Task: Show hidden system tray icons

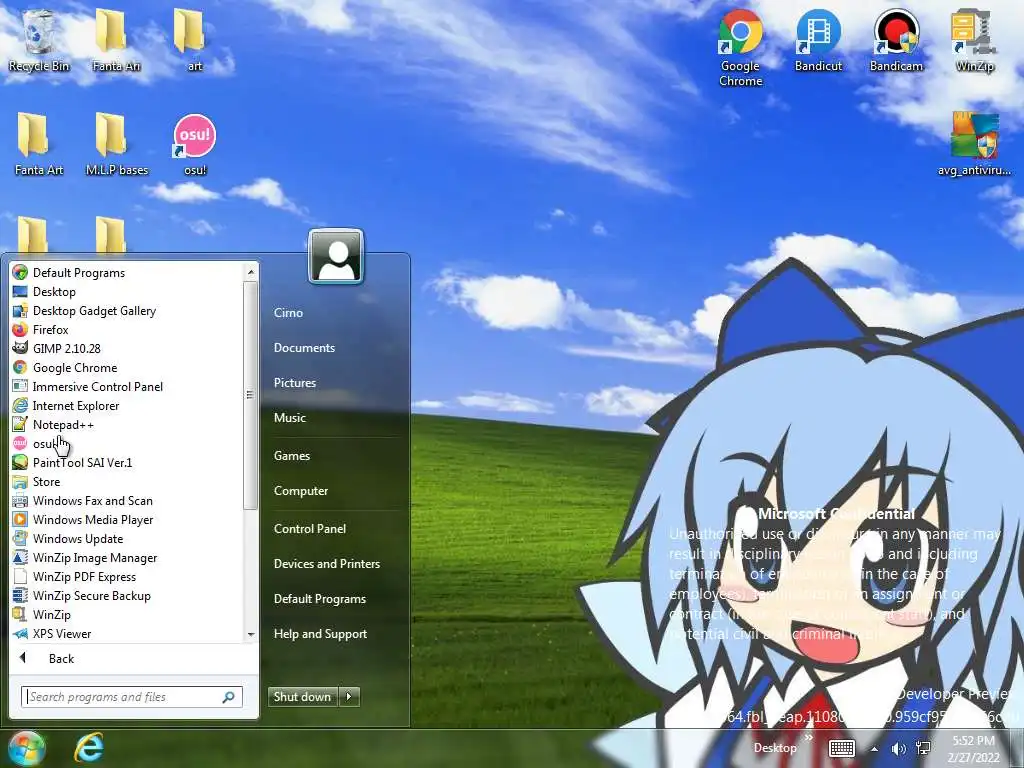Action: [874, 749]
